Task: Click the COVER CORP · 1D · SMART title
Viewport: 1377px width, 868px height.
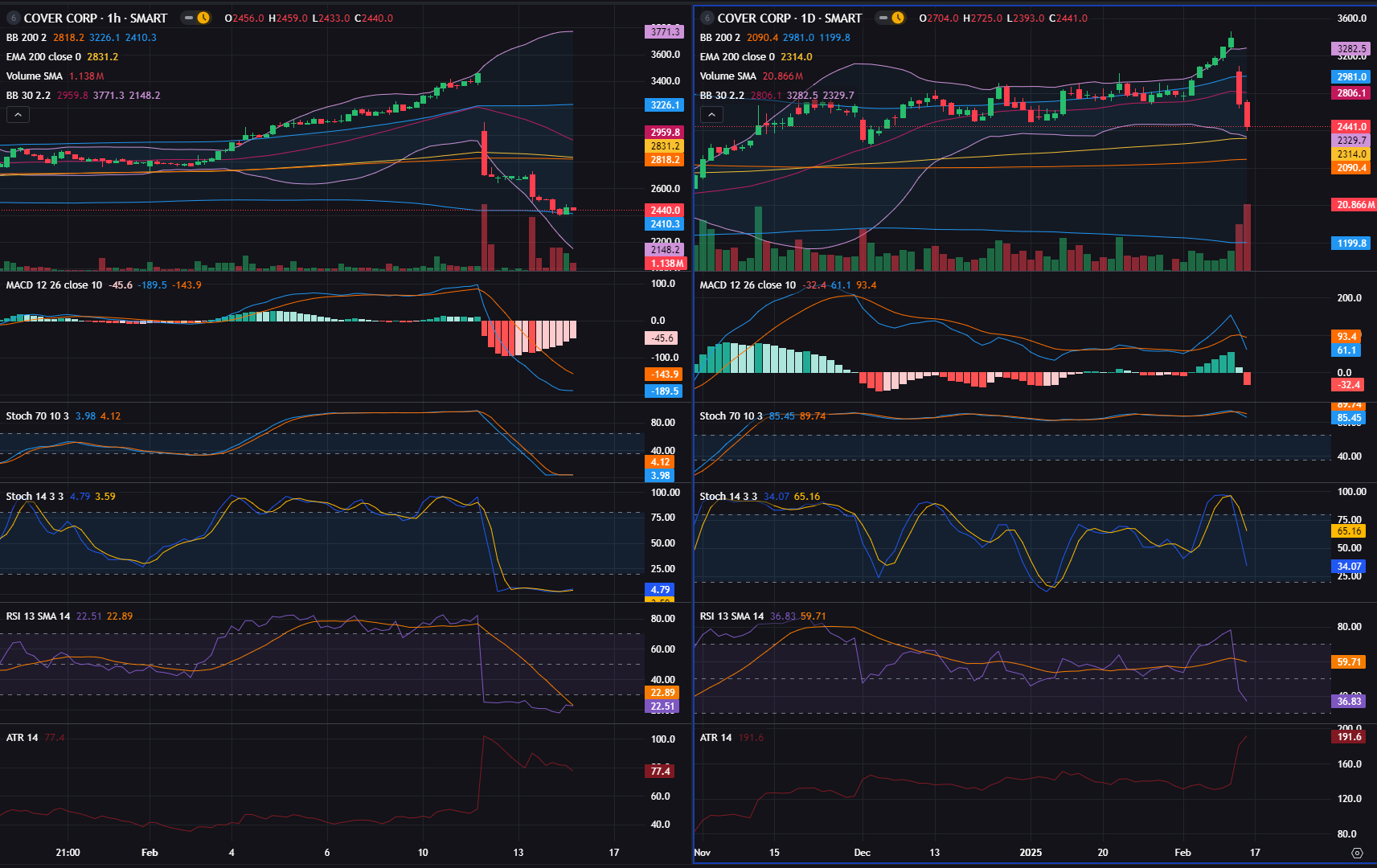Action: [789, 18]
